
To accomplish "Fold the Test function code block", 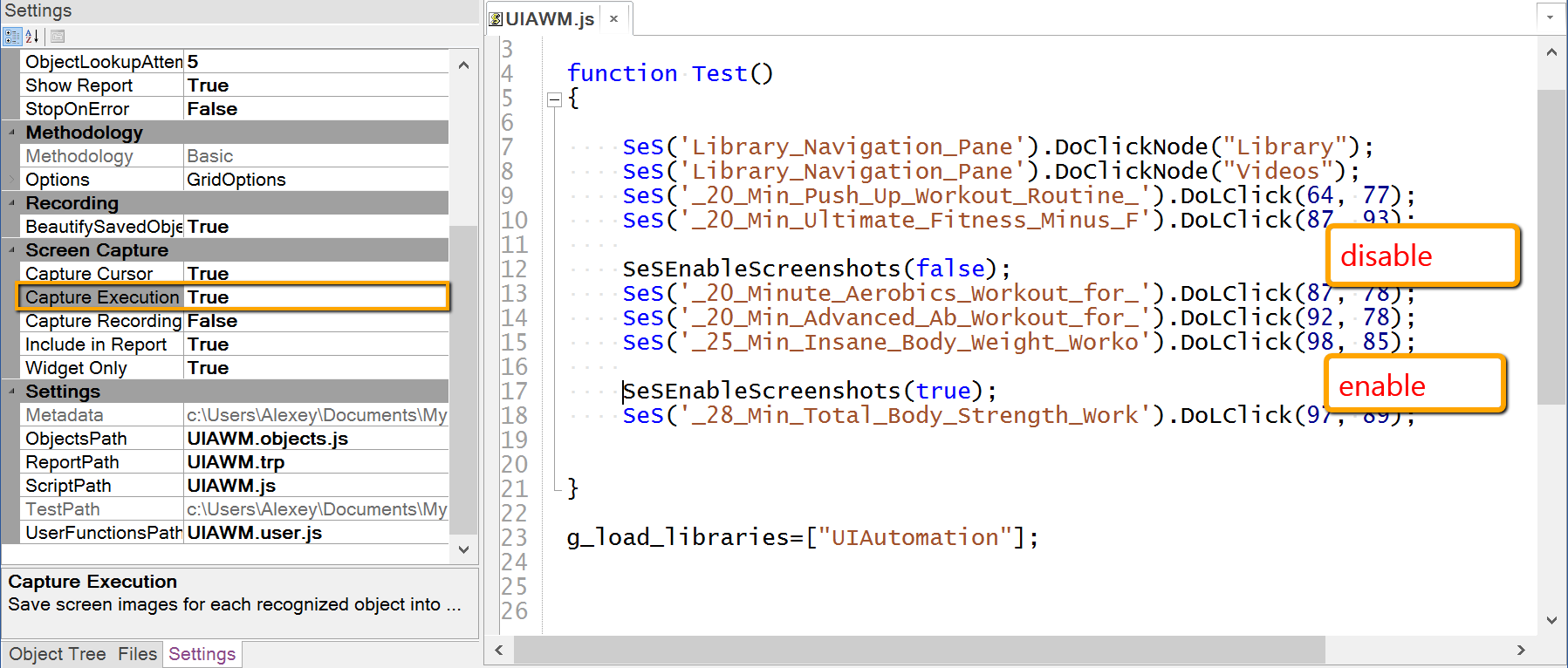I will 554,99.
